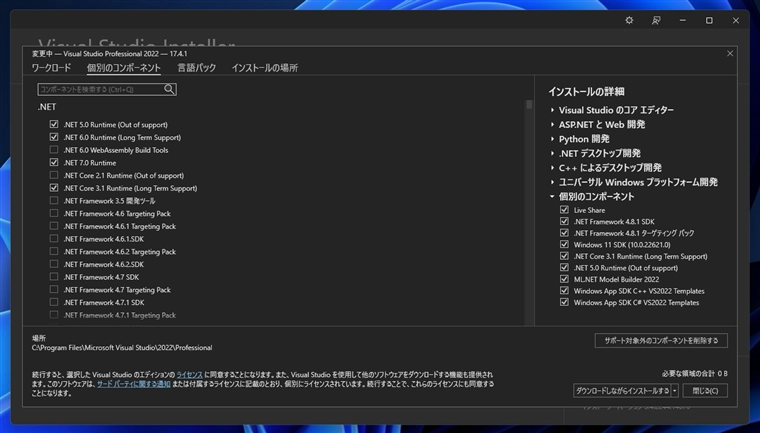
Task: Uncheck Windows App SDK C++ VS2022 Templates
Action: click(564, 290)
